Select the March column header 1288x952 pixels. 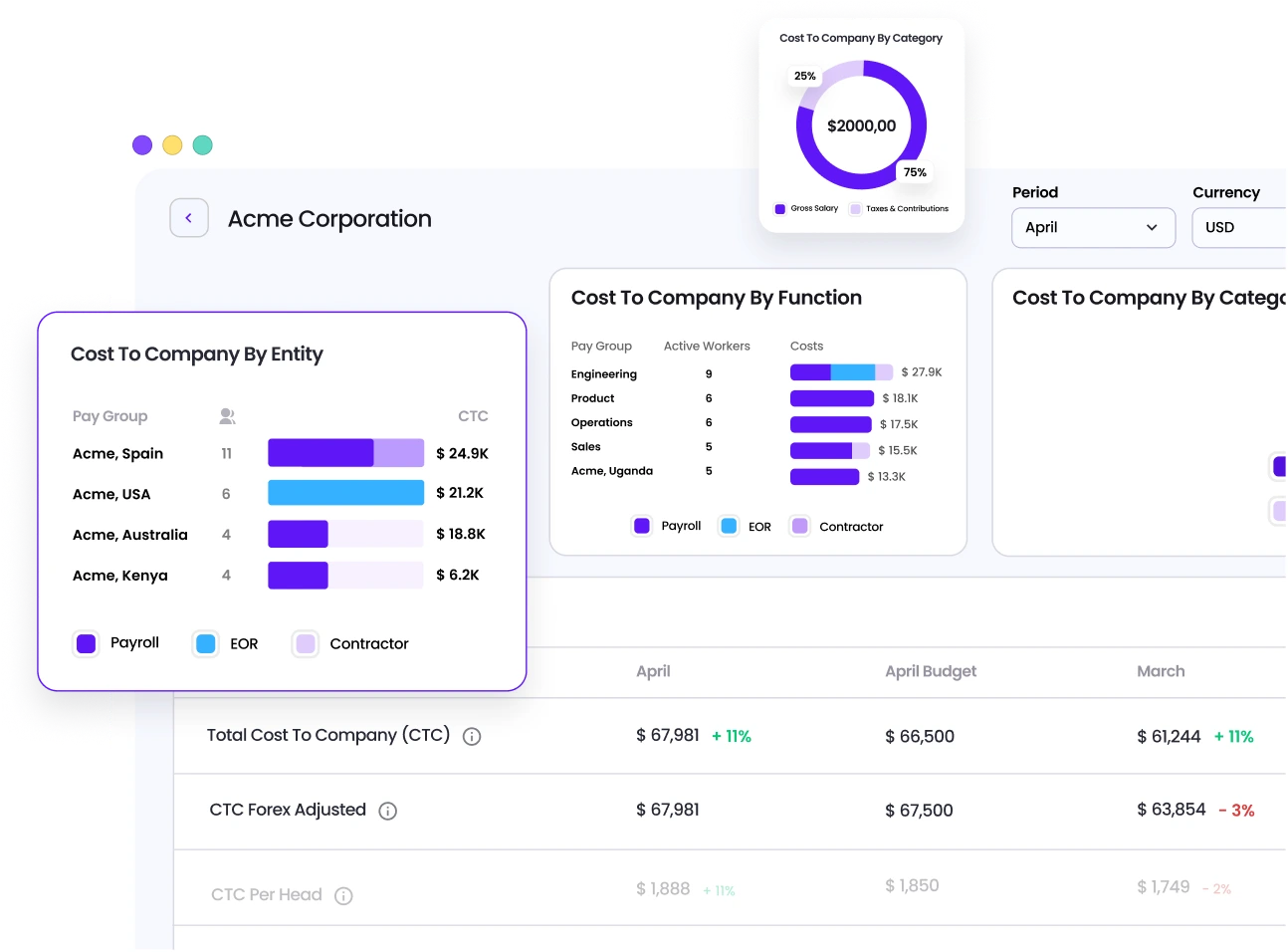1161,671
